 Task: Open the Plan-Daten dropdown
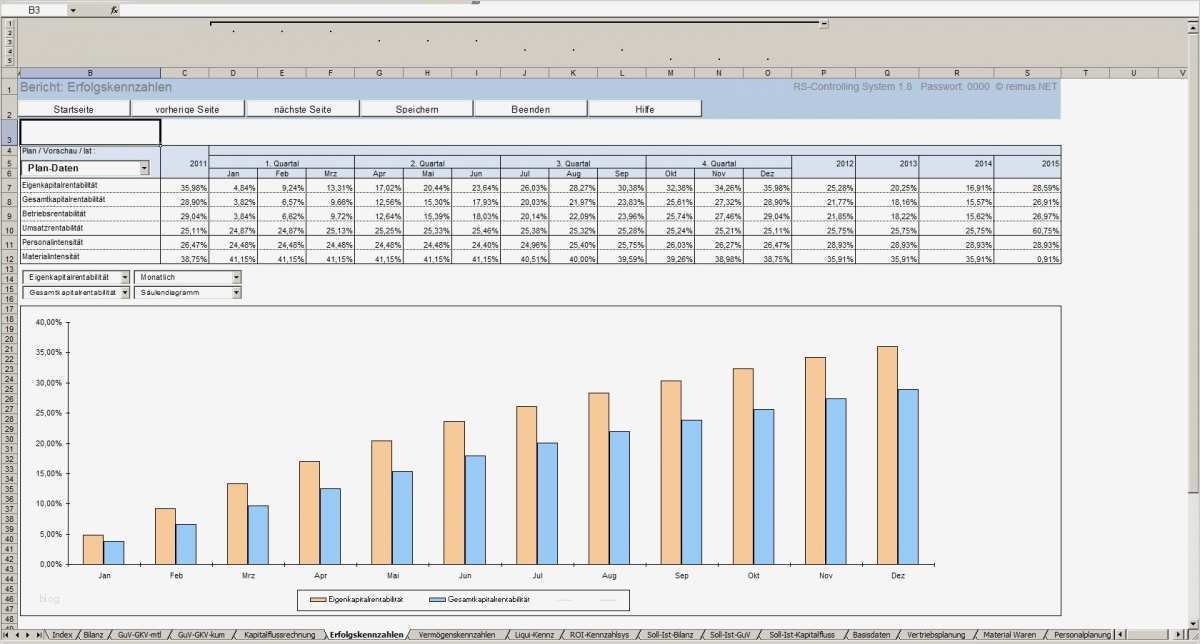(145, 168)
